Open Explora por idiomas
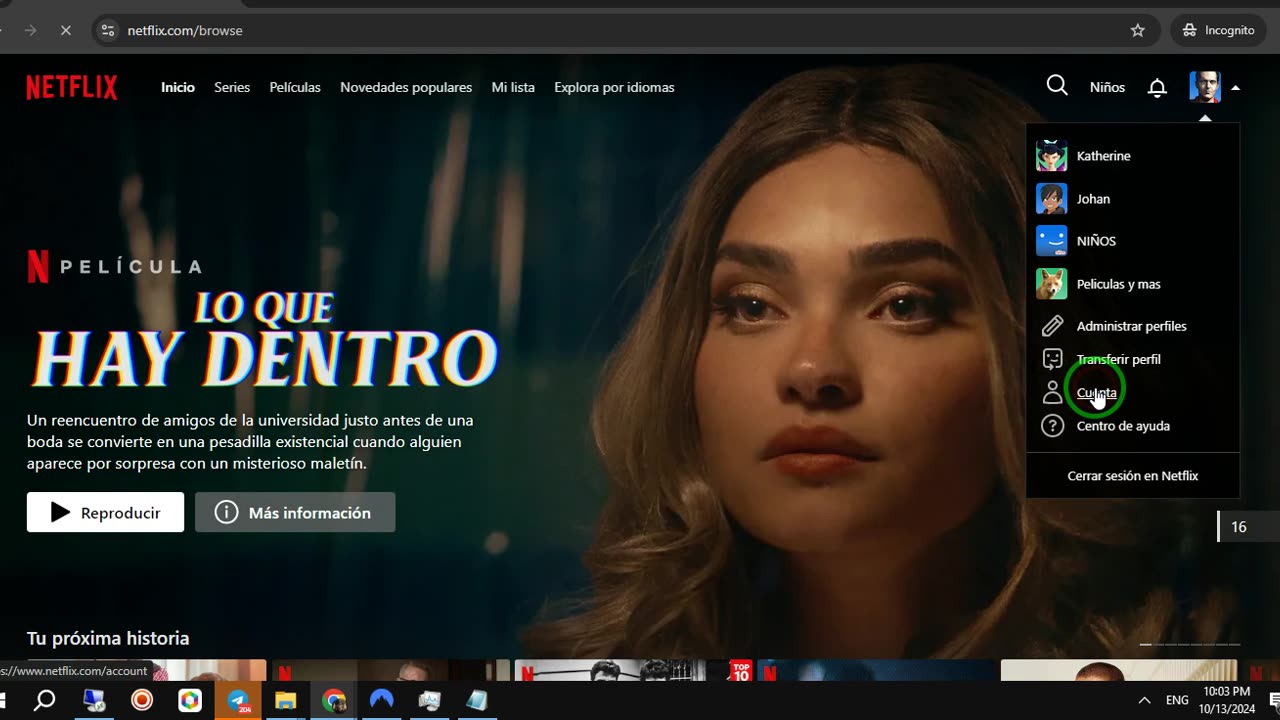This screenshot has height=720, width=1280. tap(614, 88)
